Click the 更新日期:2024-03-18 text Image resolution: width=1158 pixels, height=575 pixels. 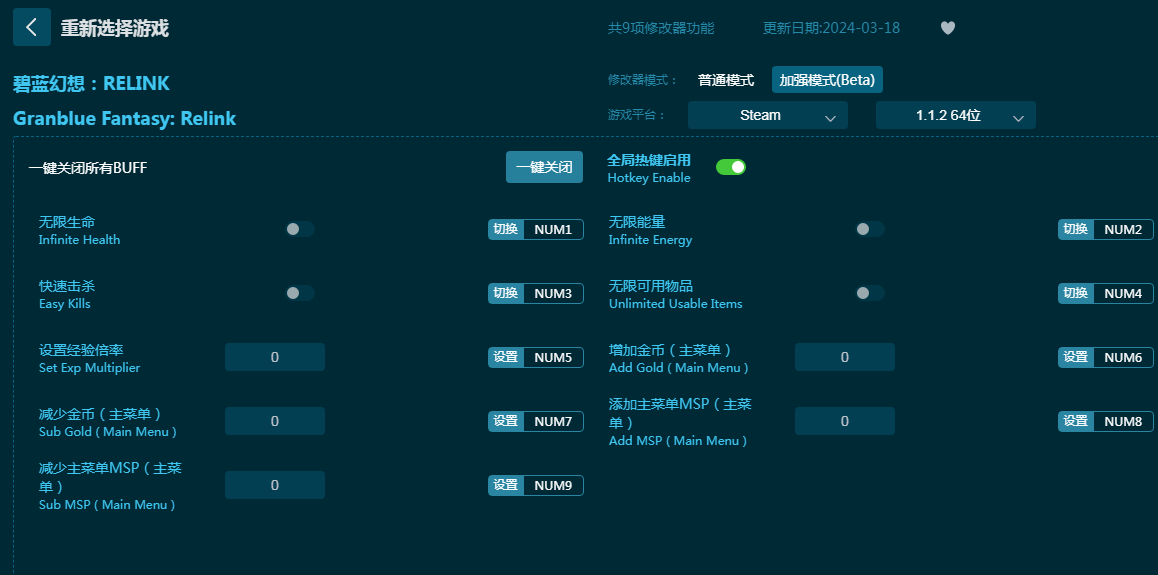click(831, 28)
